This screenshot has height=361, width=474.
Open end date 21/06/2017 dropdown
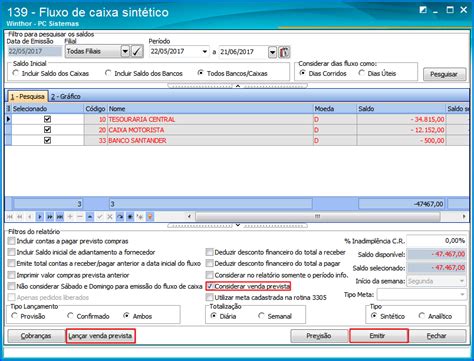pos(272,52)
